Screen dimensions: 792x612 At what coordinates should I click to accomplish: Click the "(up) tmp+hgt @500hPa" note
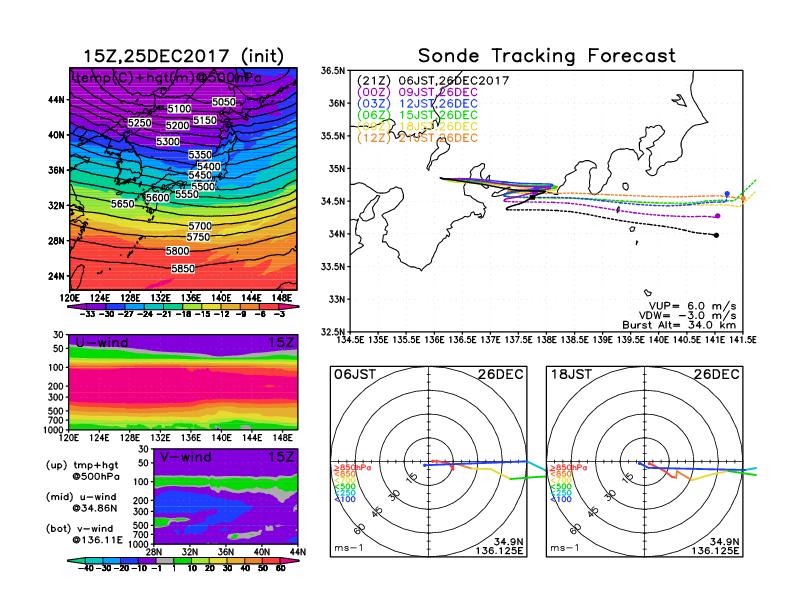(82, 471)
